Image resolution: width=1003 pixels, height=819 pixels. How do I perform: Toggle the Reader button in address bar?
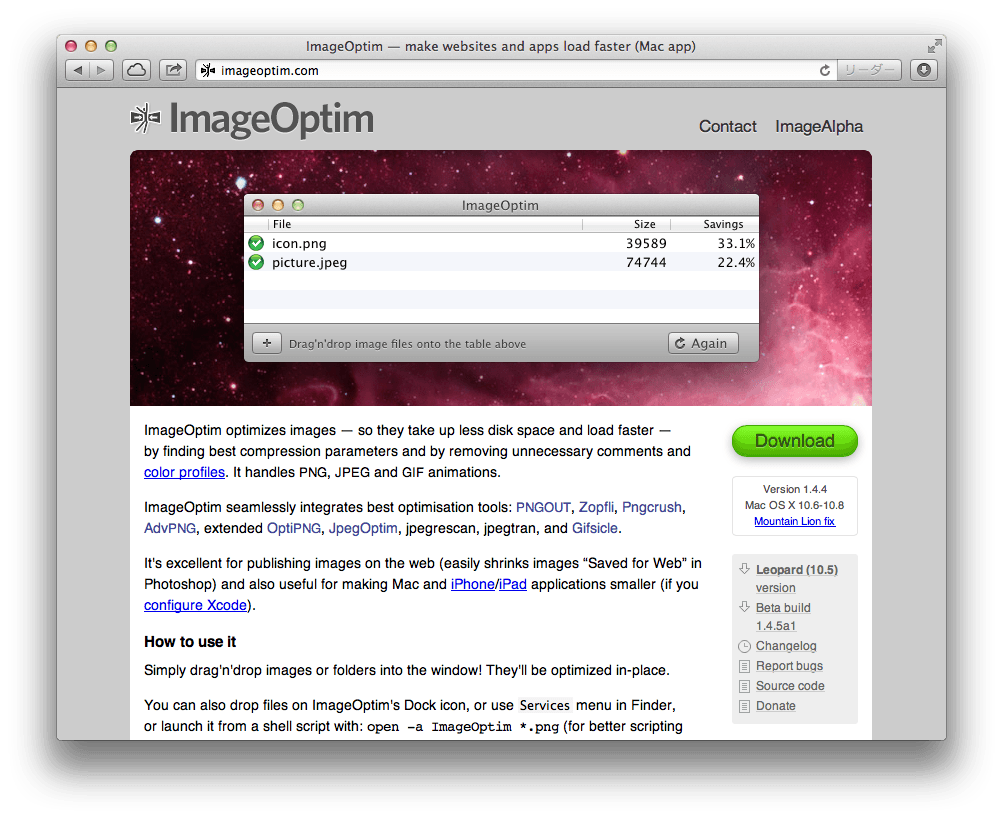tap(869, 70)
